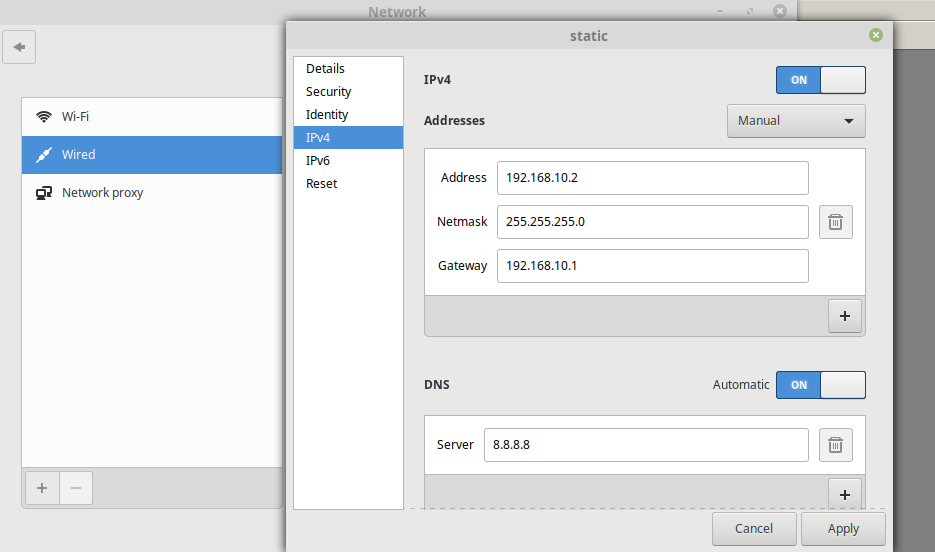935x552 pixels.
Task: Click the Address field with 192.168.10.2
Action: pos(652,178)
